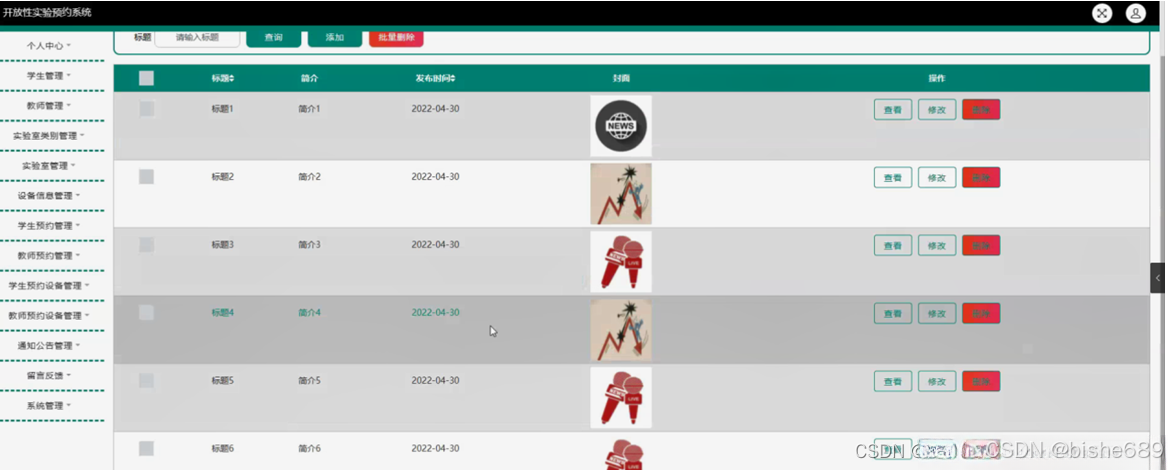Check the checkbox for row 标题1
This screenshot has height=470, width=1168.
click(x=147, y=109)
